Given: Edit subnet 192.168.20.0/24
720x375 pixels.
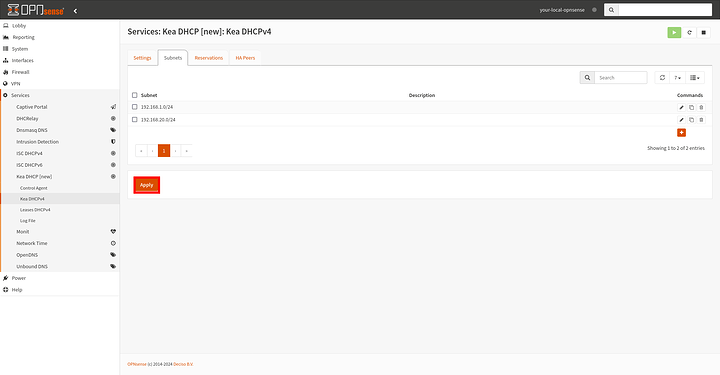Looking at the screenshot, I should pos(681,120).
